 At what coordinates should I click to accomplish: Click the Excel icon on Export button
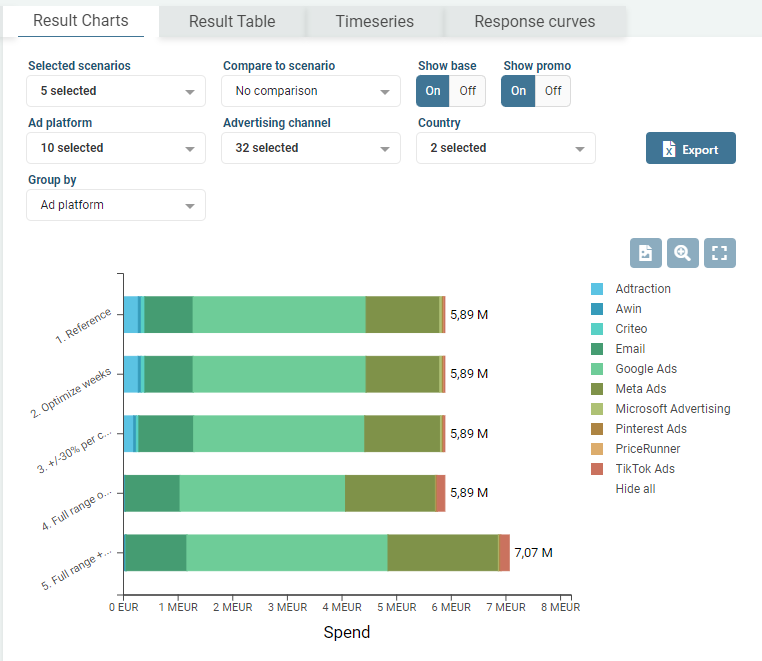(669, 149)
